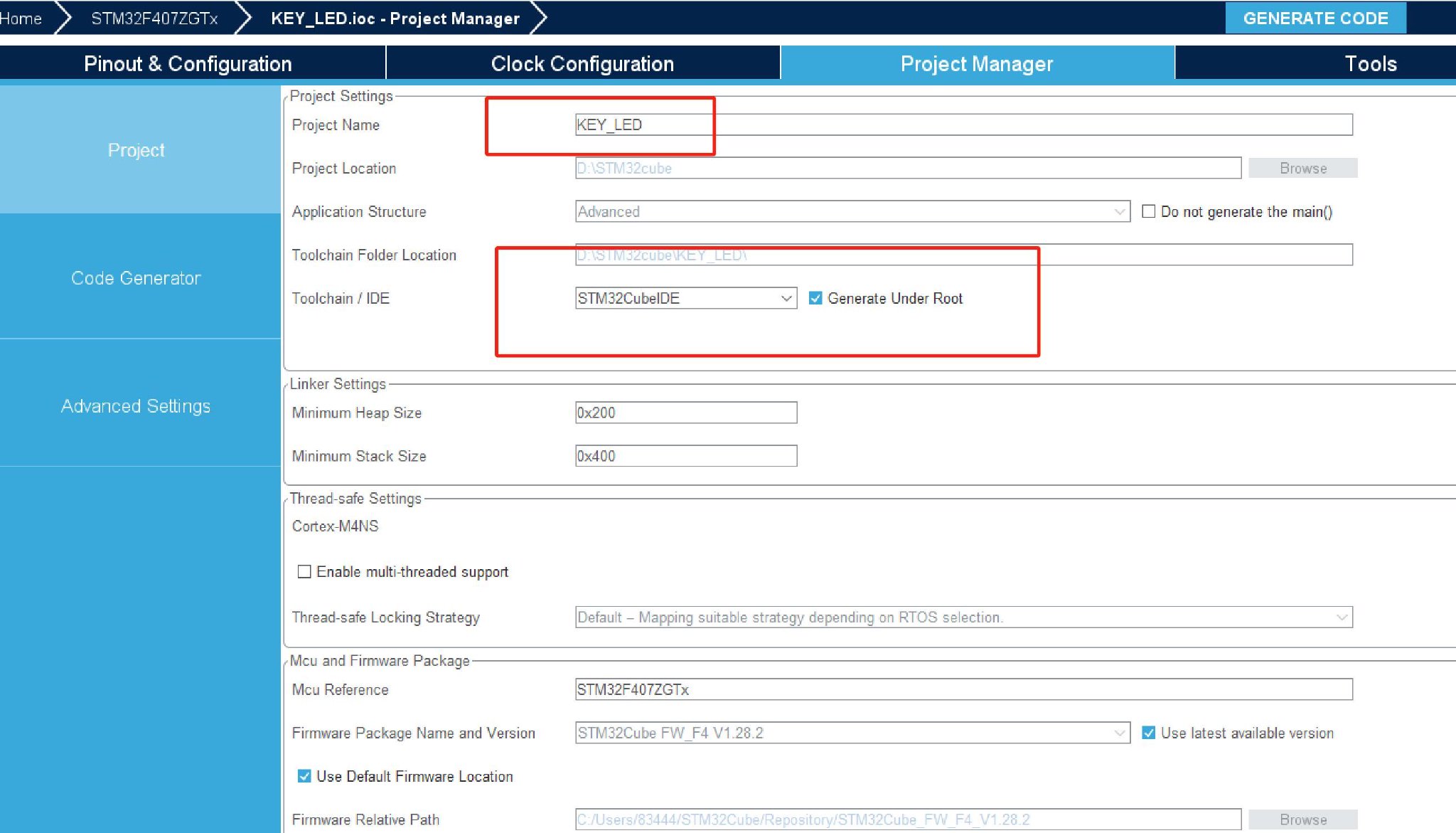Viewport: 1456px width, 833px height.
Task: Click Browse next to Project Location
Action: click(1302, 168)
